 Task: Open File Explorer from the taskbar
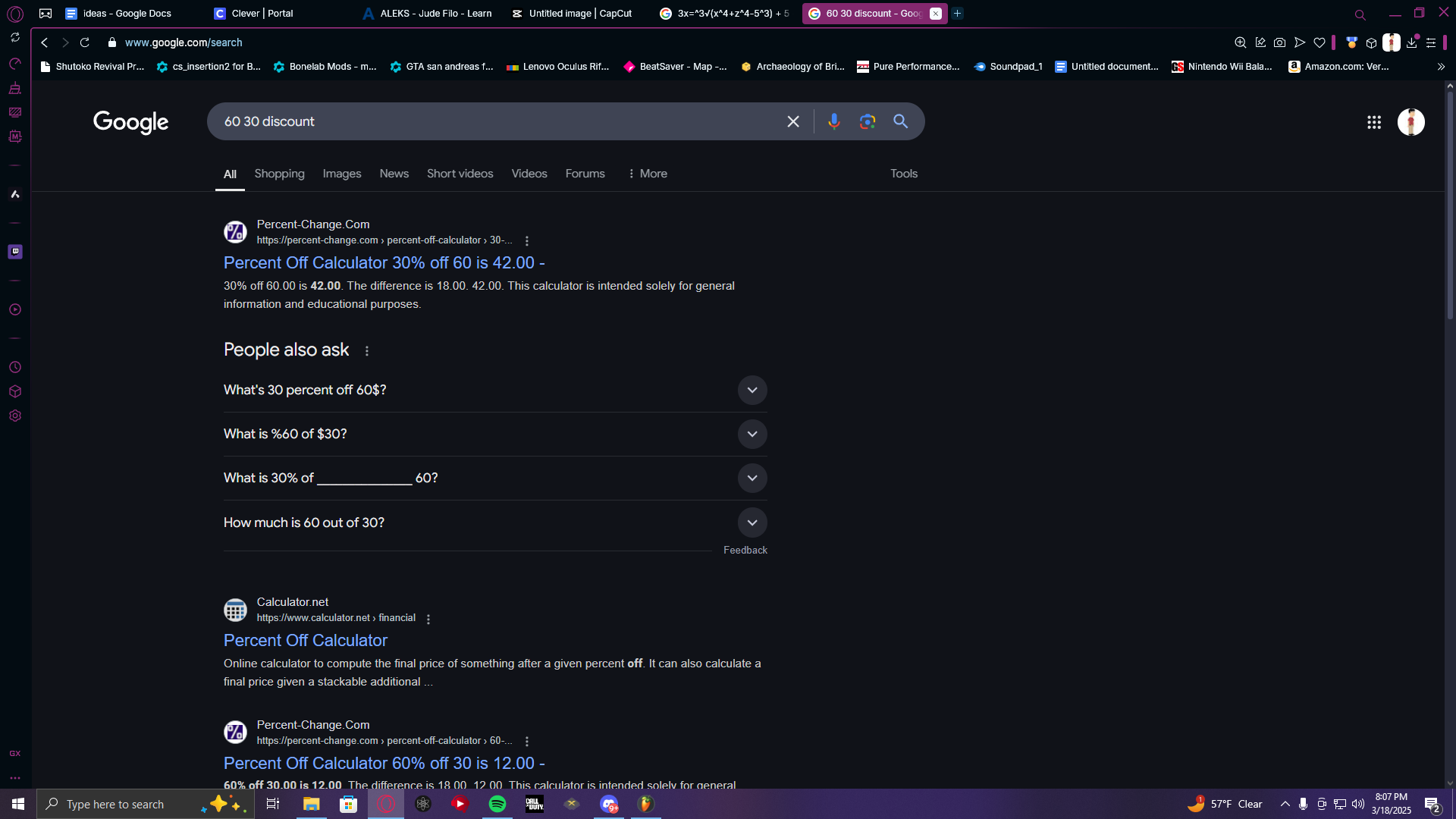tap(311, 804)
